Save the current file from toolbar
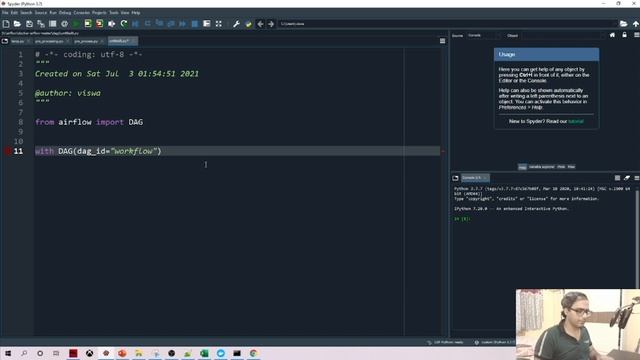640x360 pixels. tap(29, 24)
